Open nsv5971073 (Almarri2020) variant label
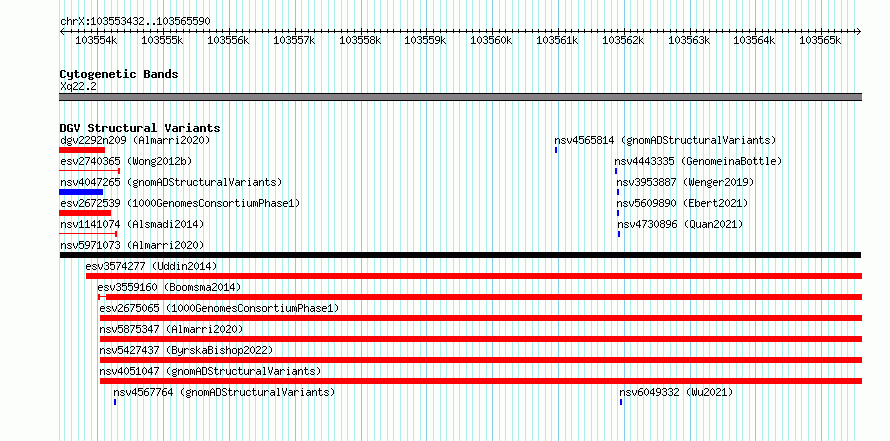The height and width of the screenshot is (441, 890). point(132,245)
